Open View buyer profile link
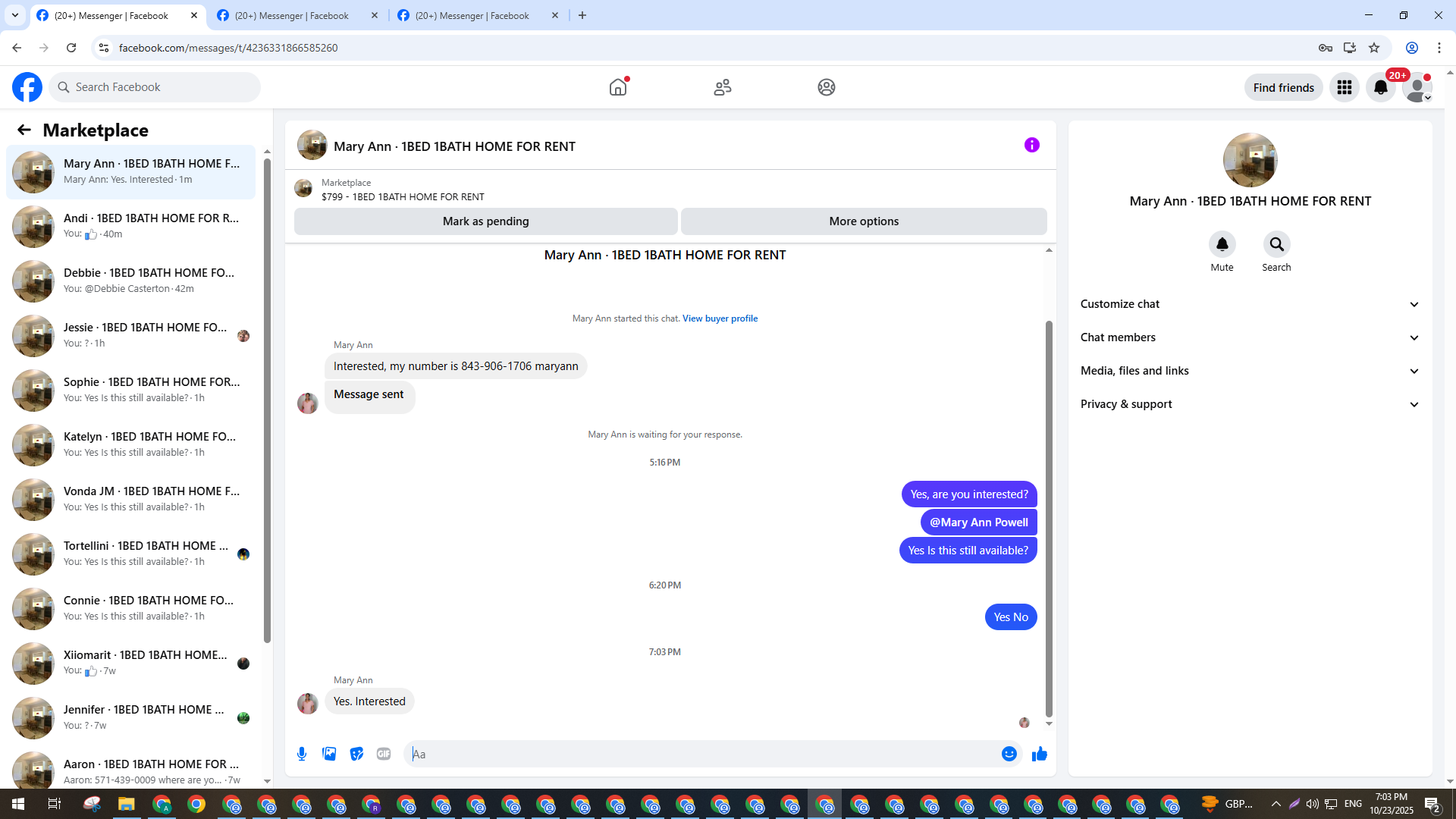Screen dimensions: 1456x819 click(720, 318)
